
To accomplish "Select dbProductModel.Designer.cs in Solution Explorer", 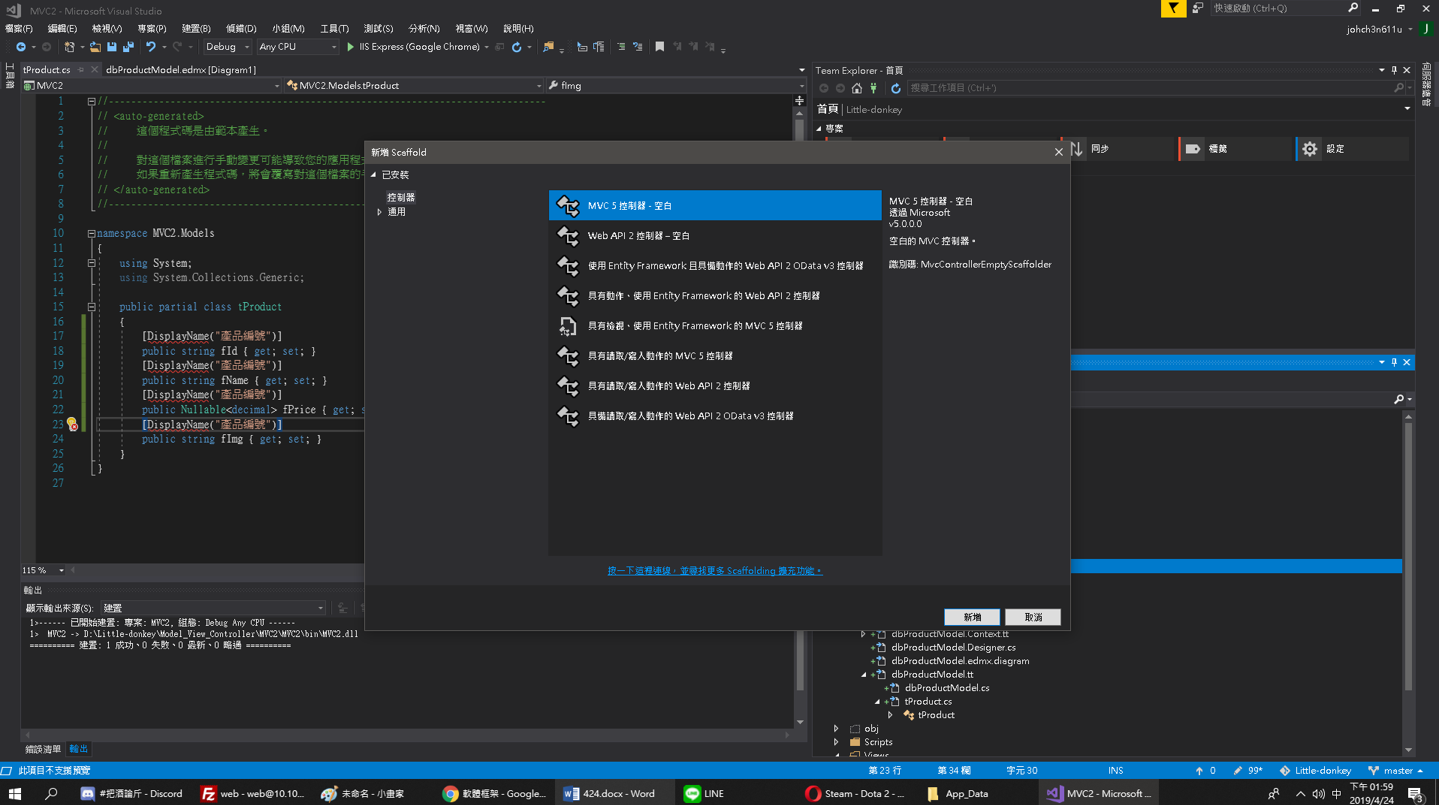I will pos(953,648).
